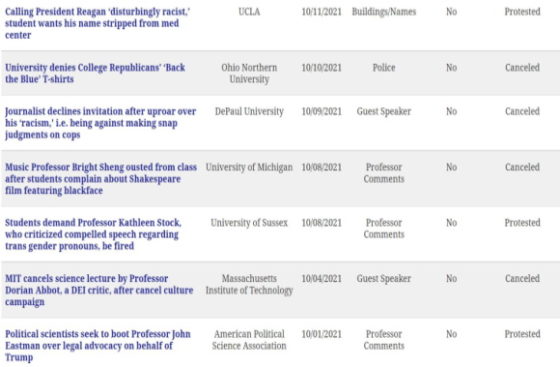Select the 10/04/2021 date cell
This screenshot has height=367, width=560.
coord(321,278)
